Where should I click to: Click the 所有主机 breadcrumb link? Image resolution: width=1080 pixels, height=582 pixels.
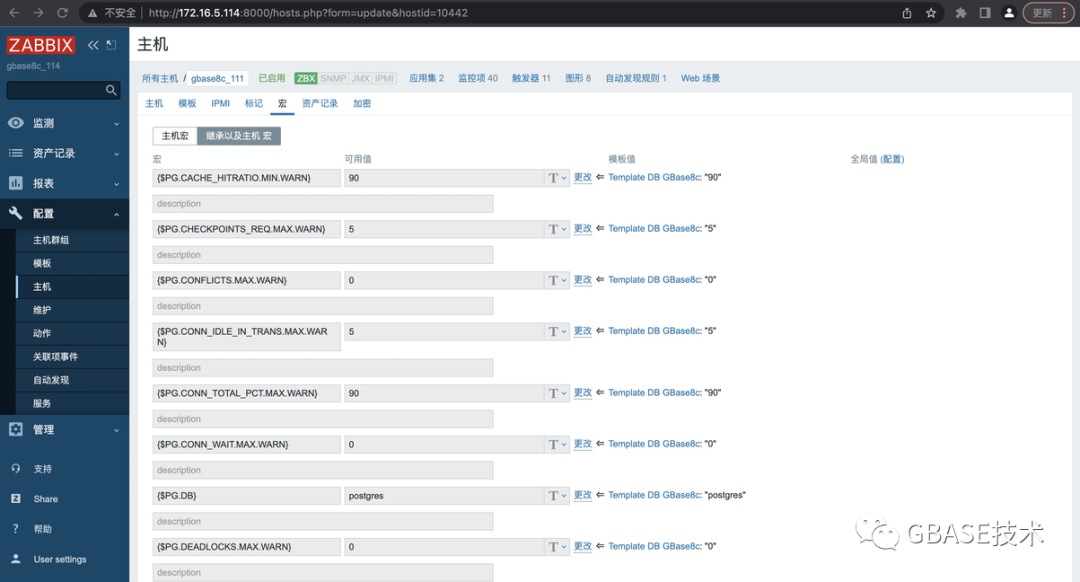tap(160, 79)
